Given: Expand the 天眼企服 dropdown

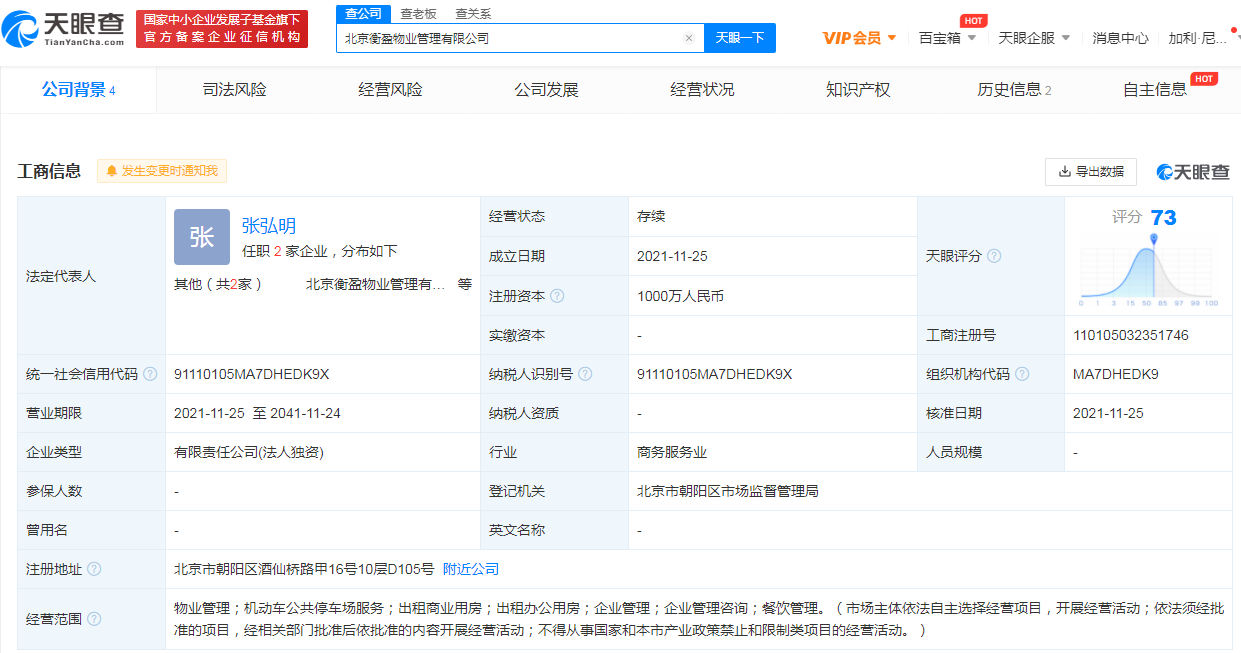Looking at the screenshot, I should tap(1034, 38).
